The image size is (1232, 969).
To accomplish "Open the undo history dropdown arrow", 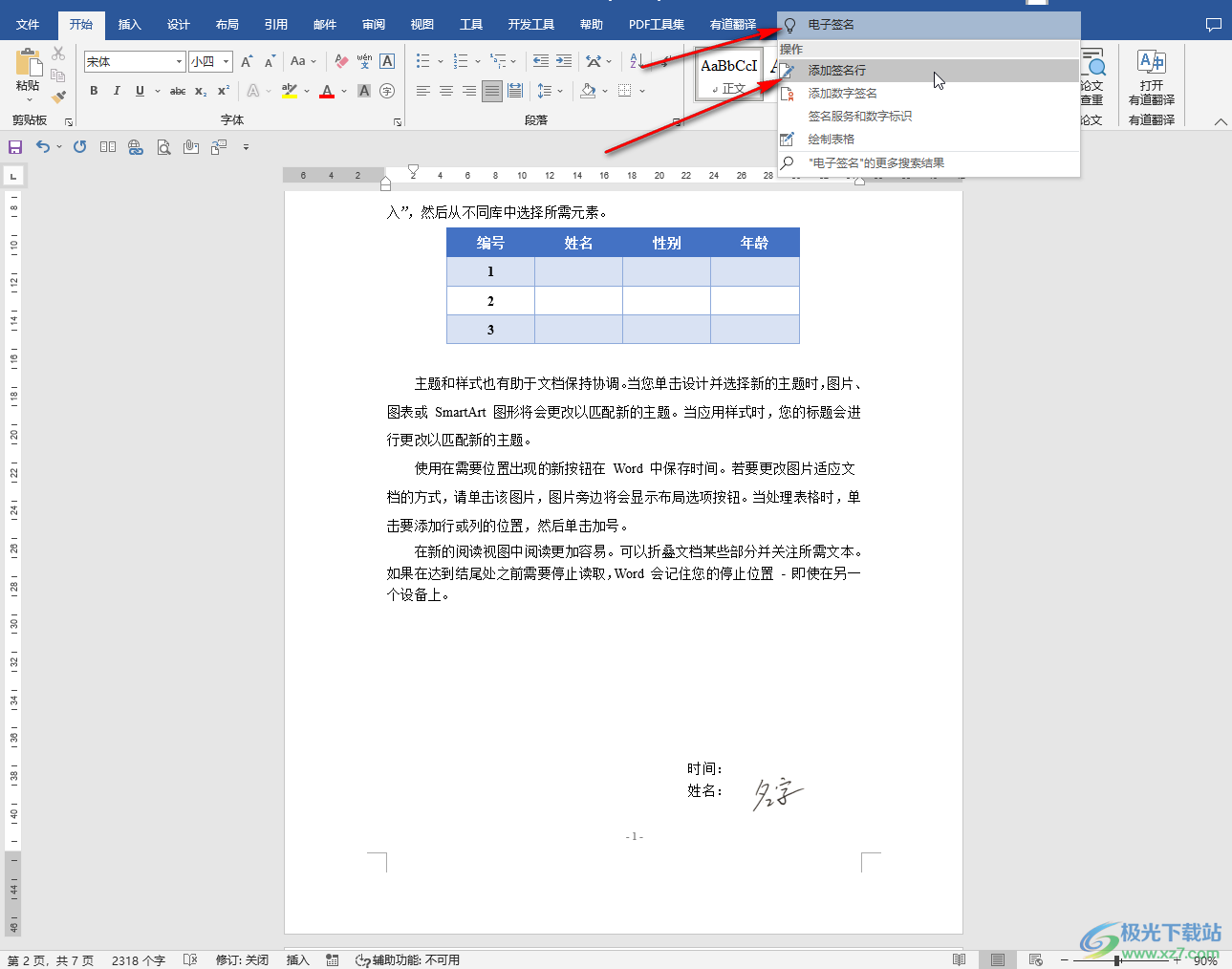I will (59, 147).
